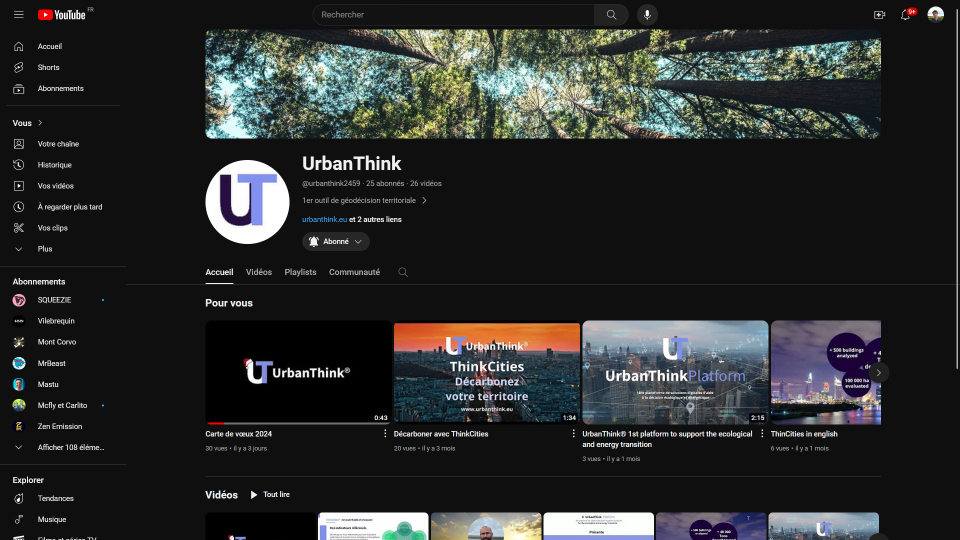The width and height of the screenshot is (960, 540).
Task: Open the hamburger guide menu
Action: point(18,15)
